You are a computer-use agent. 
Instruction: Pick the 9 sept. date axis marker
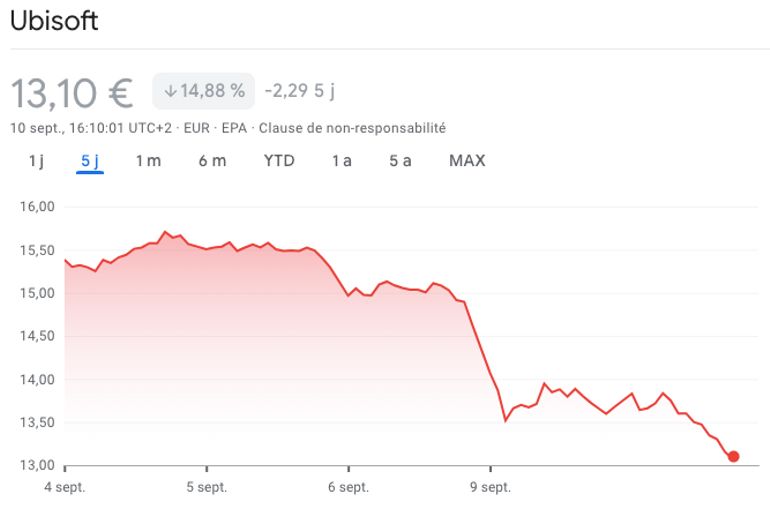(490, 487)
